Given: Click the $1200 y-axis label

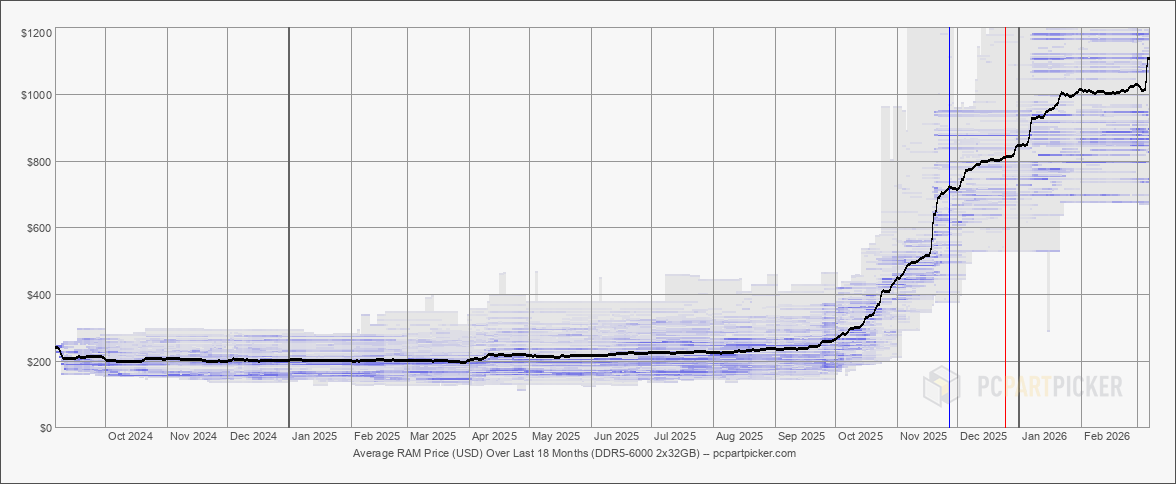Looking at the screenshot, I should tap(36, 33).
